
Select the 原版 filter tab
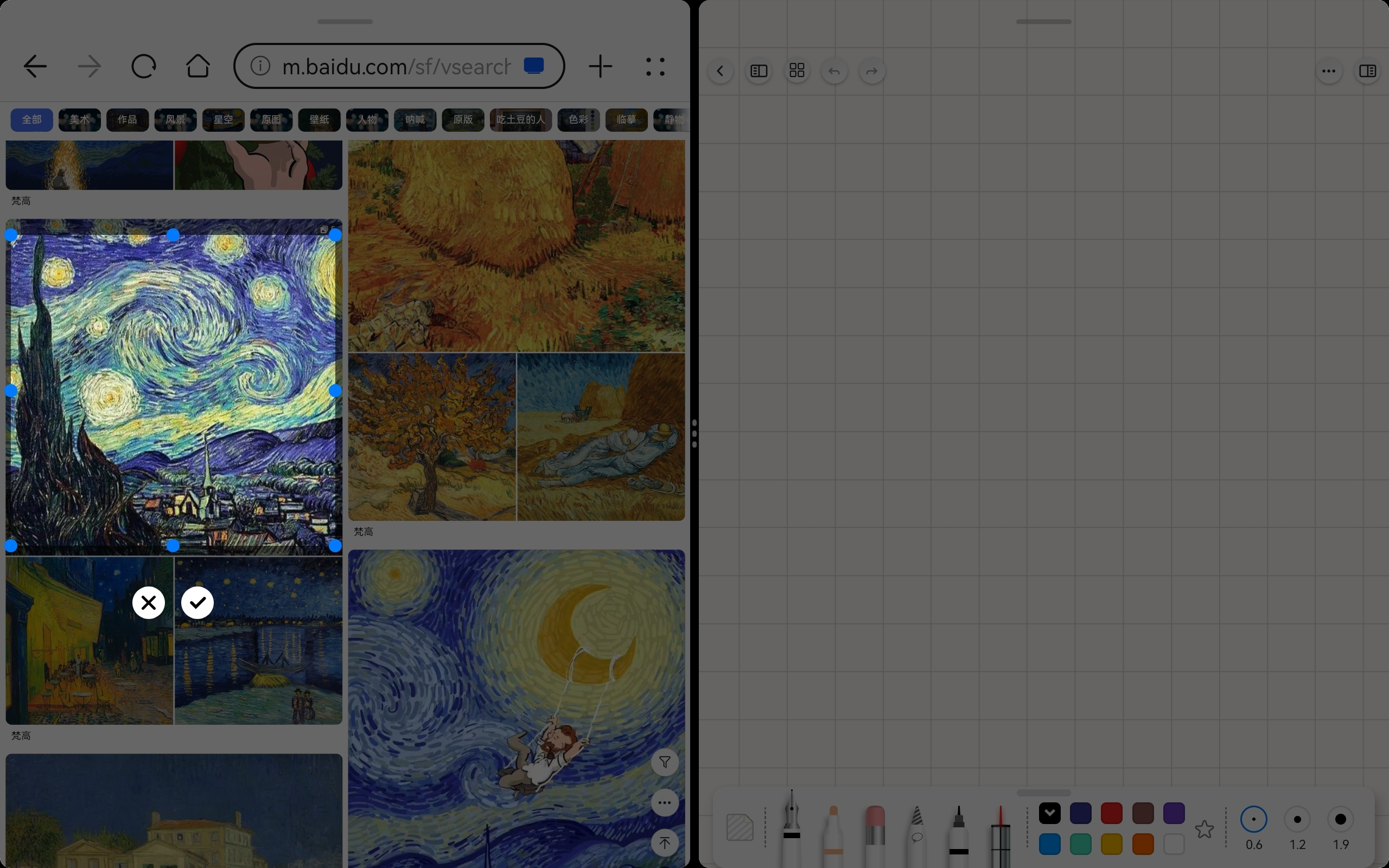tap(463, 119)
